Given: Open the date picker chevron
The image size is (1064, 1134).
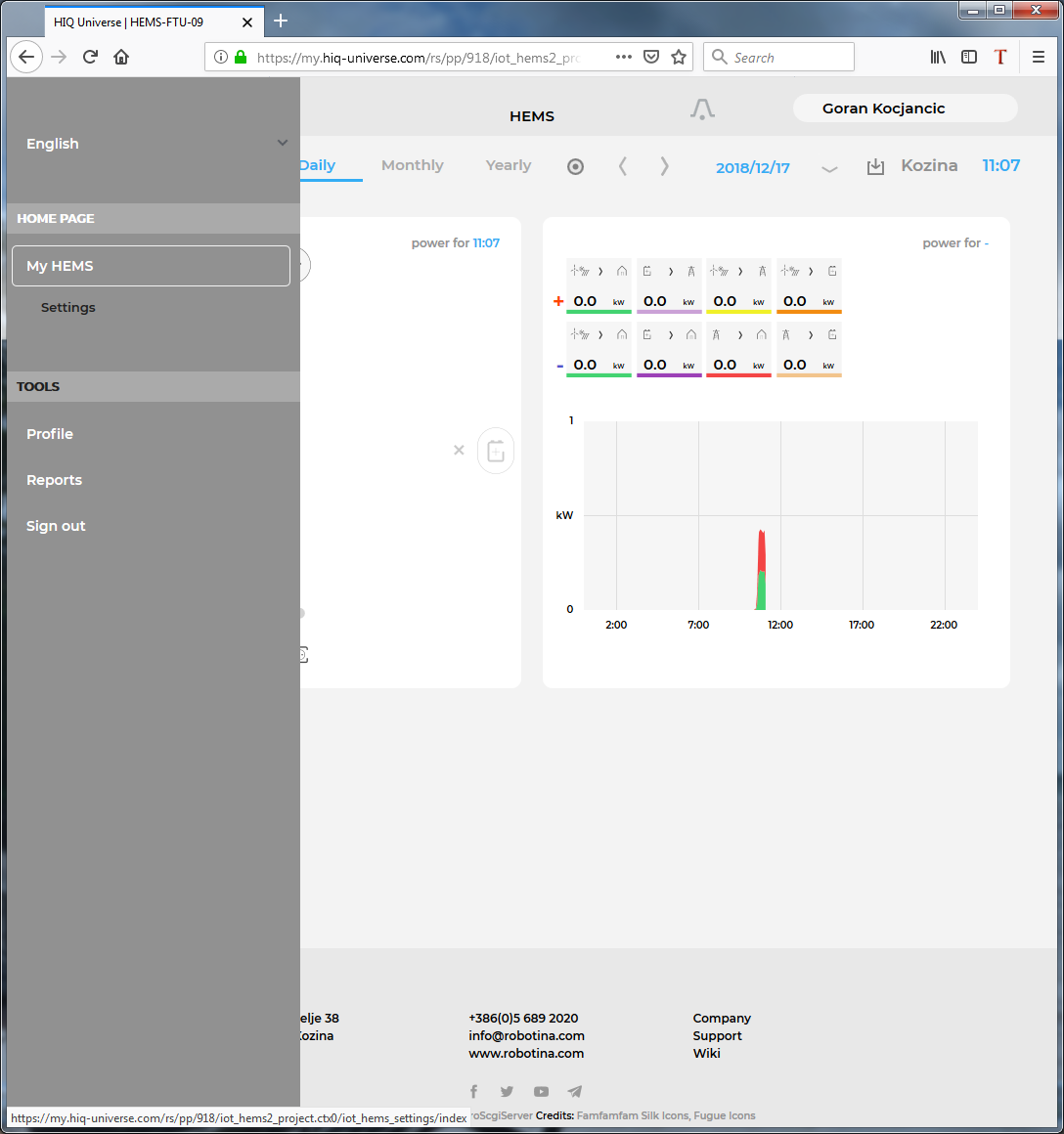Looking at the screenshot, I should click(829, 168).
